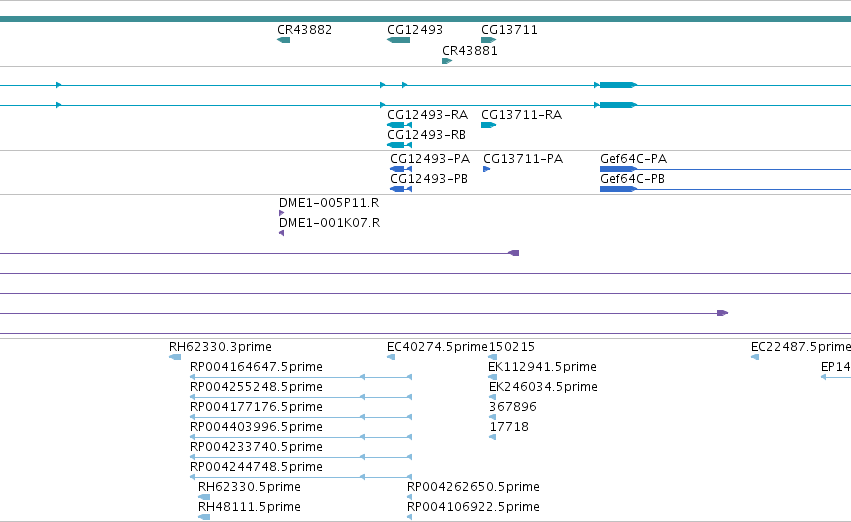Click the EC22487.5prime feature label

(801, 347)
